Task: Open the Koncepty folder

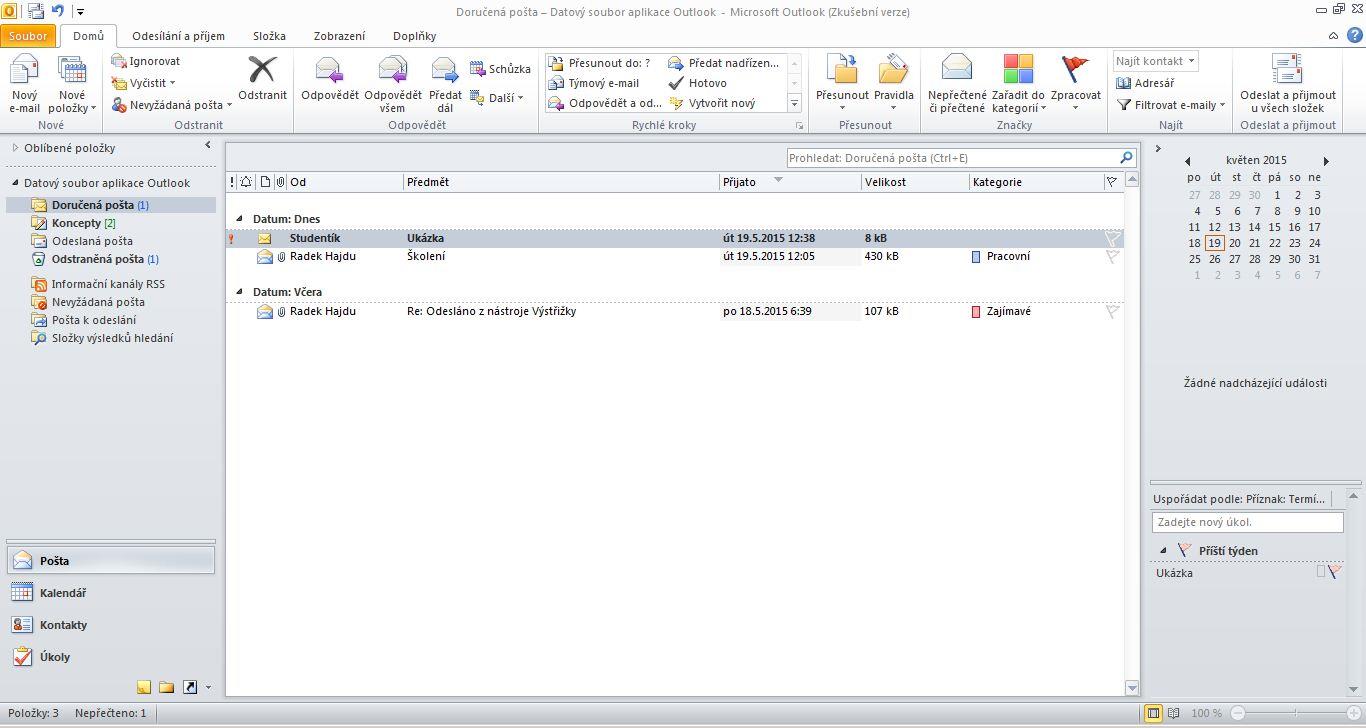Action: pyautogui.click(x=76, y=223)
